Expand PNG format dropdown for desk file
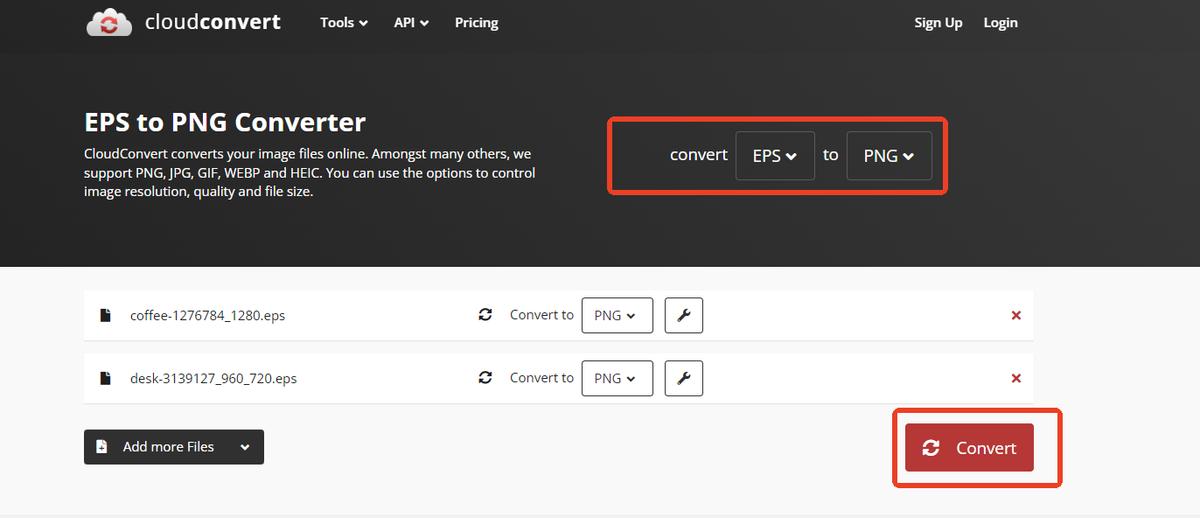Image resolution: width=1200 pixels, height=518 pixels. [x=617, y=378]
